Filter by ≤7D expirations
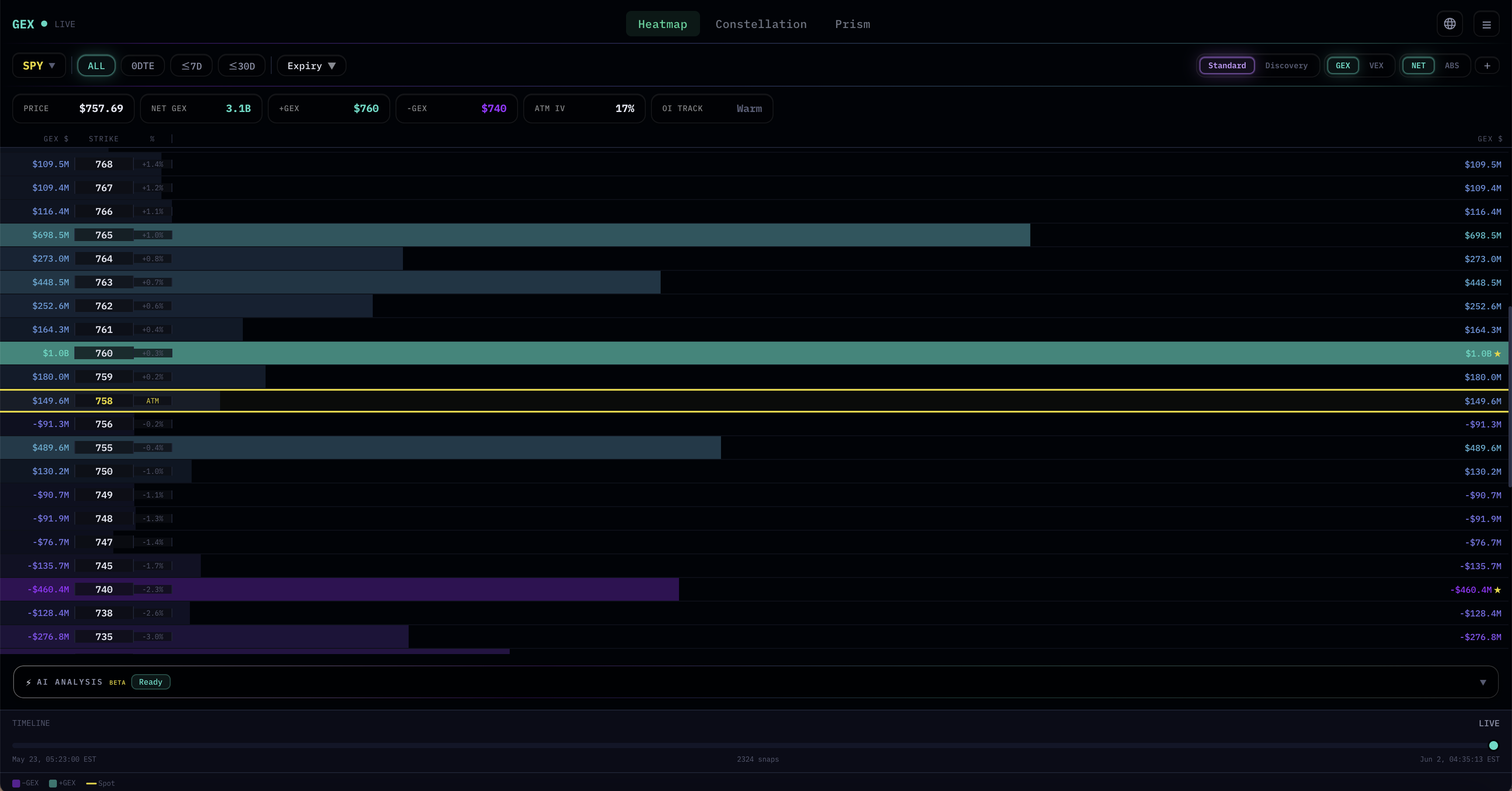This screenshot has height=791, width=1512. [x=191, y=66]
